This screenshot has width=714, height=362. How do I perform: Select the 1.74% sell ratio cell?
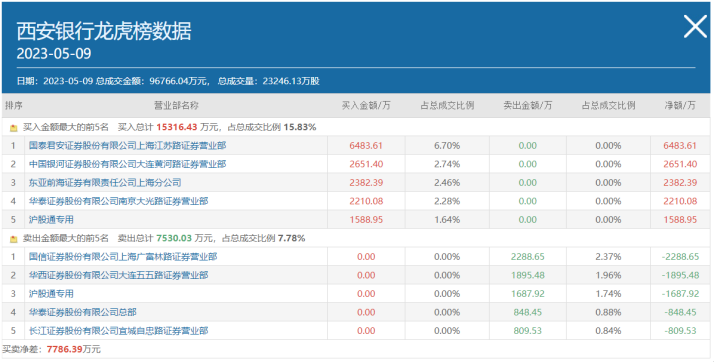pyautogui.click(x=608, y=294)
